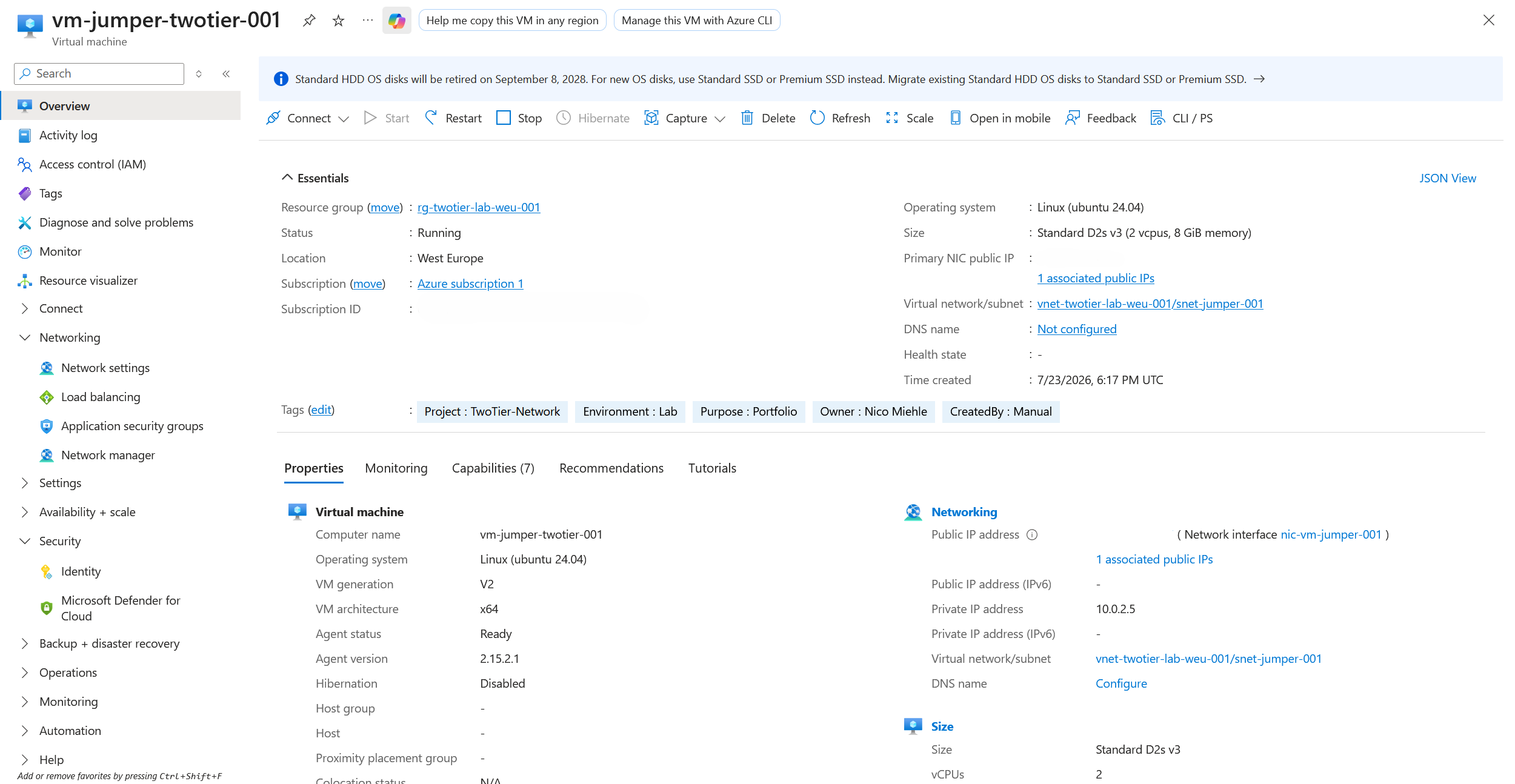Click the CLI / PS icon
Screen dimensions: 1515x784
[x=1158, y=118]
